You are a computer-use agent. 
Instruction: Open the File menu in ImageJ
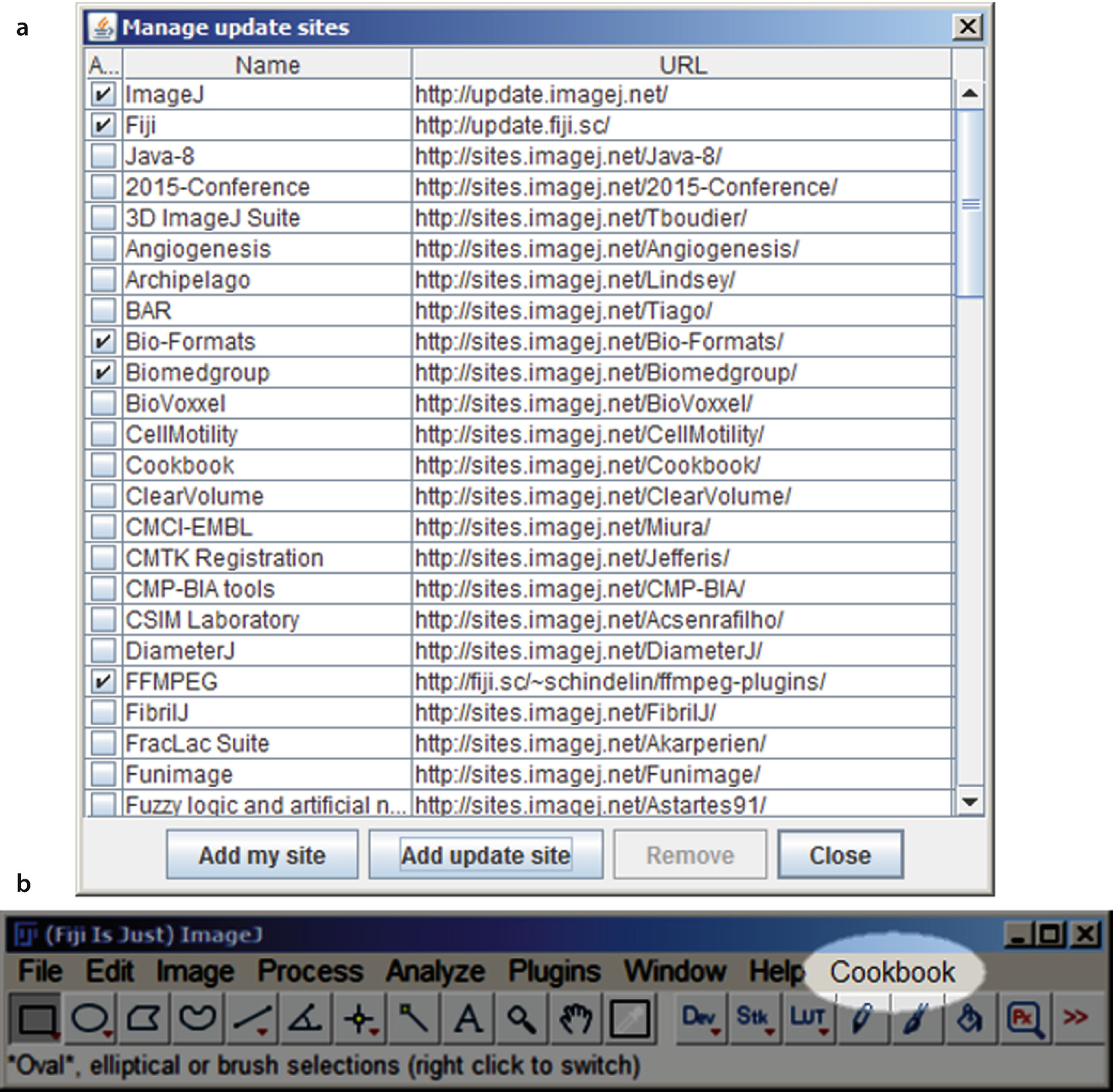41,971
